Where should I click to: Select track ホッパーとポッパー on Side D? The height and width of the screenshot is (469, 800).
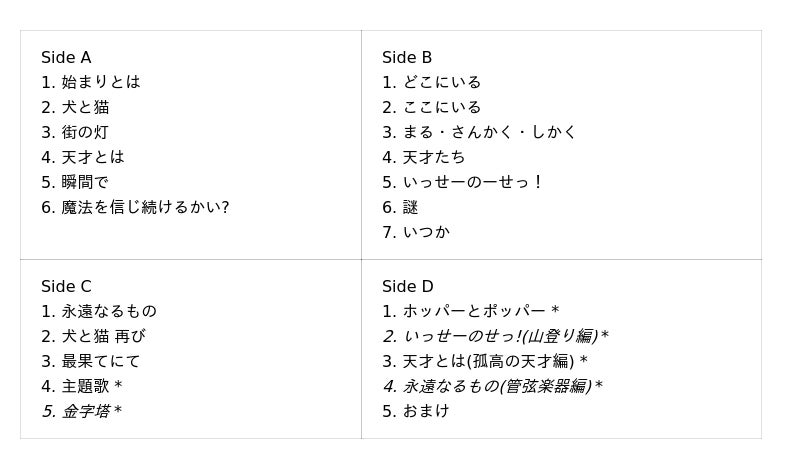click(480, 312)
